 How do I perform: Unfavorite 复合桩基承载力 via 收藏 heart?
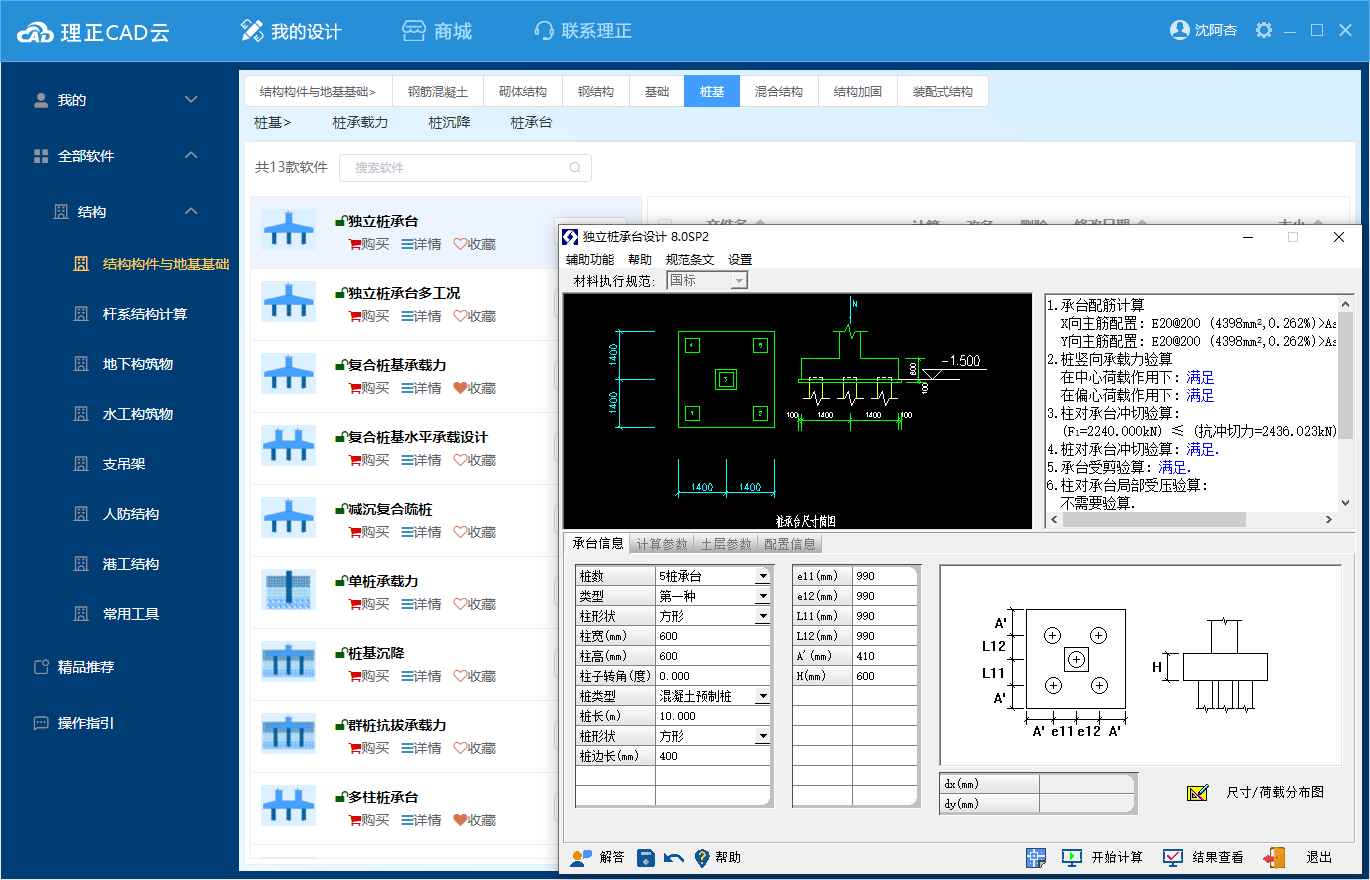coord(474,388)
